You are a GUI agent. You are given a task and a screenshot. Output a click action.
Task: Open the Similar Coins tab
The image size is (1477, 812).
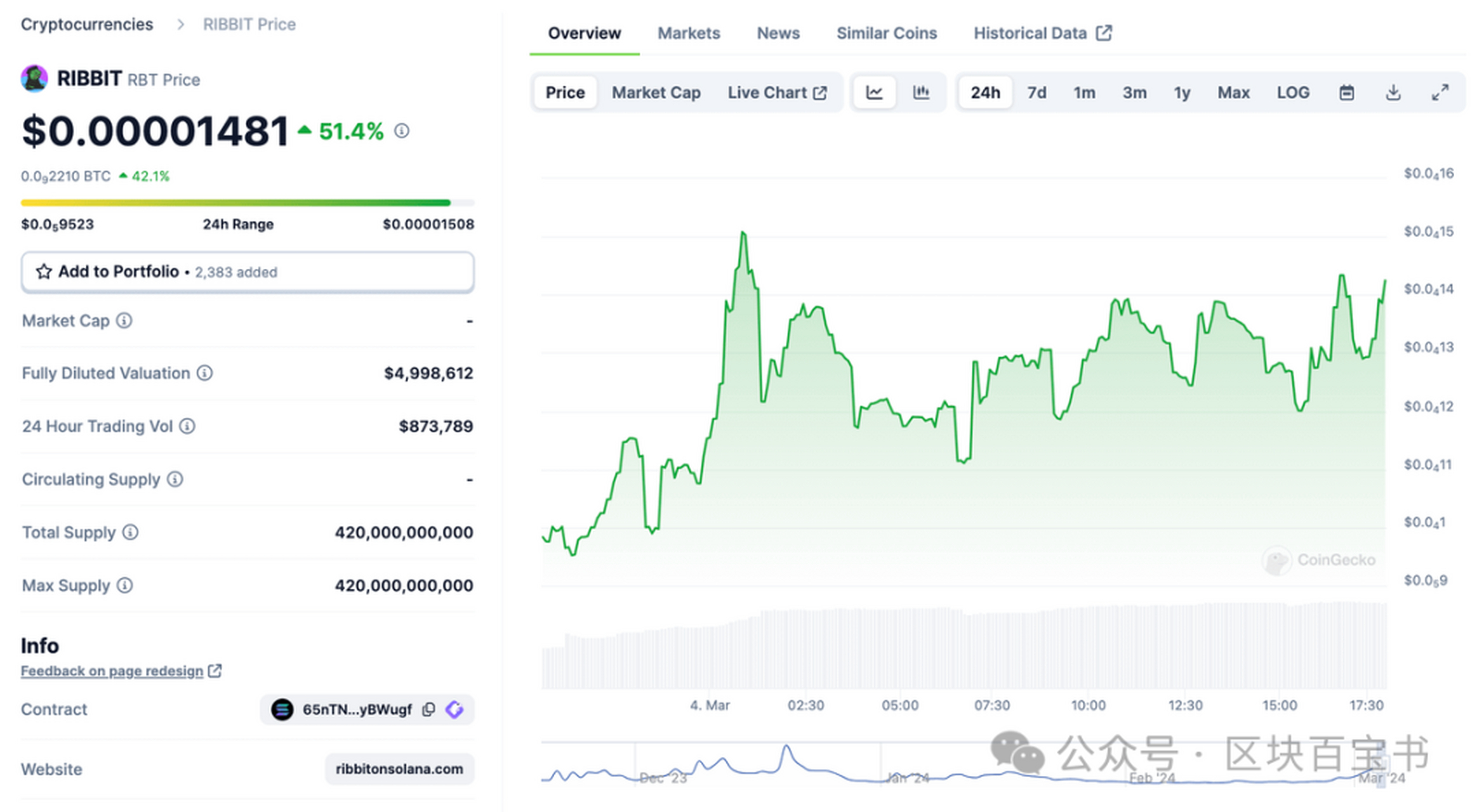(x=886, y=33)
